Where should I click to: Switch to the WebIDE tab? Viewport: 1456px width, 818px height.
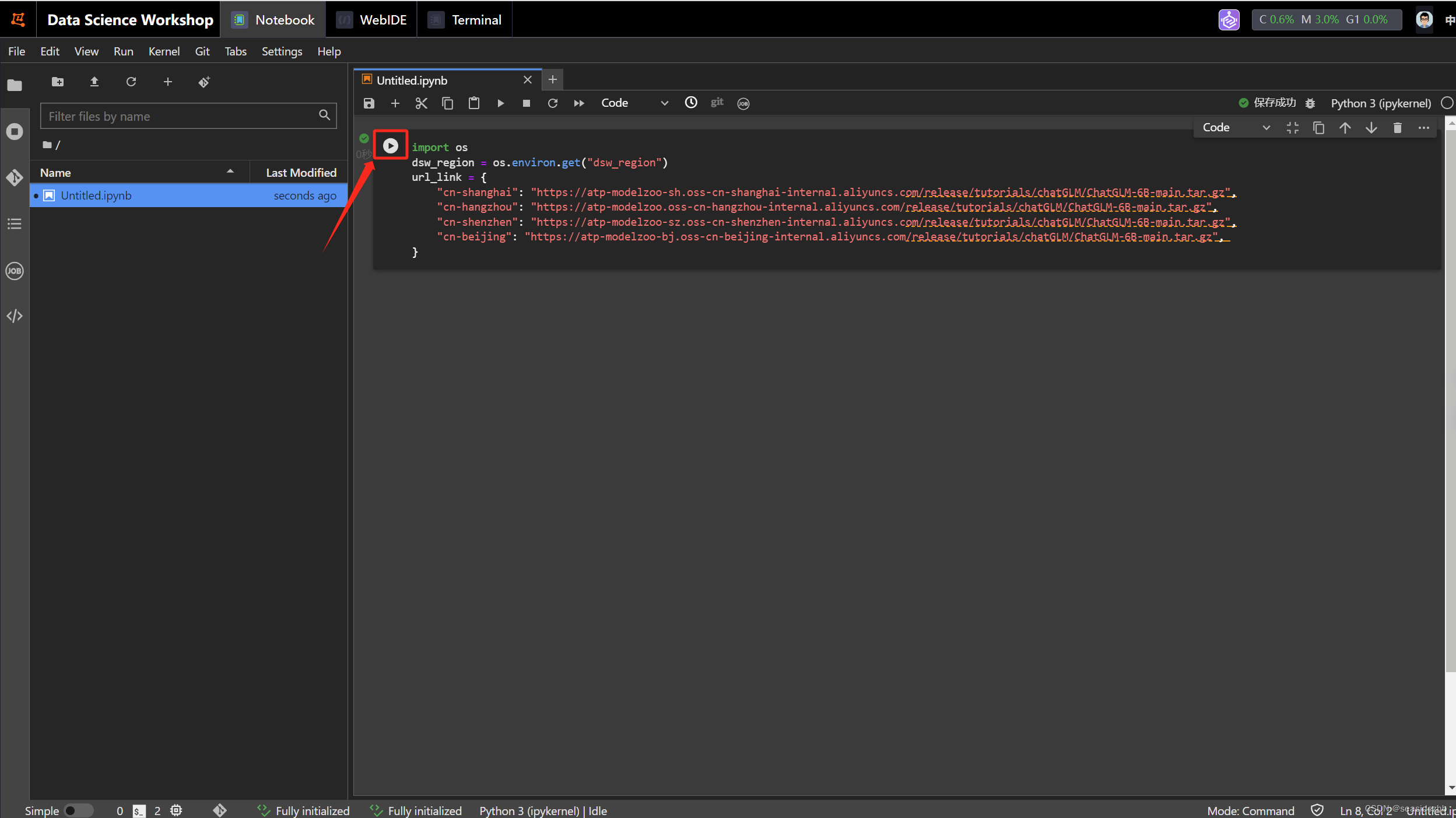point(371,20)
